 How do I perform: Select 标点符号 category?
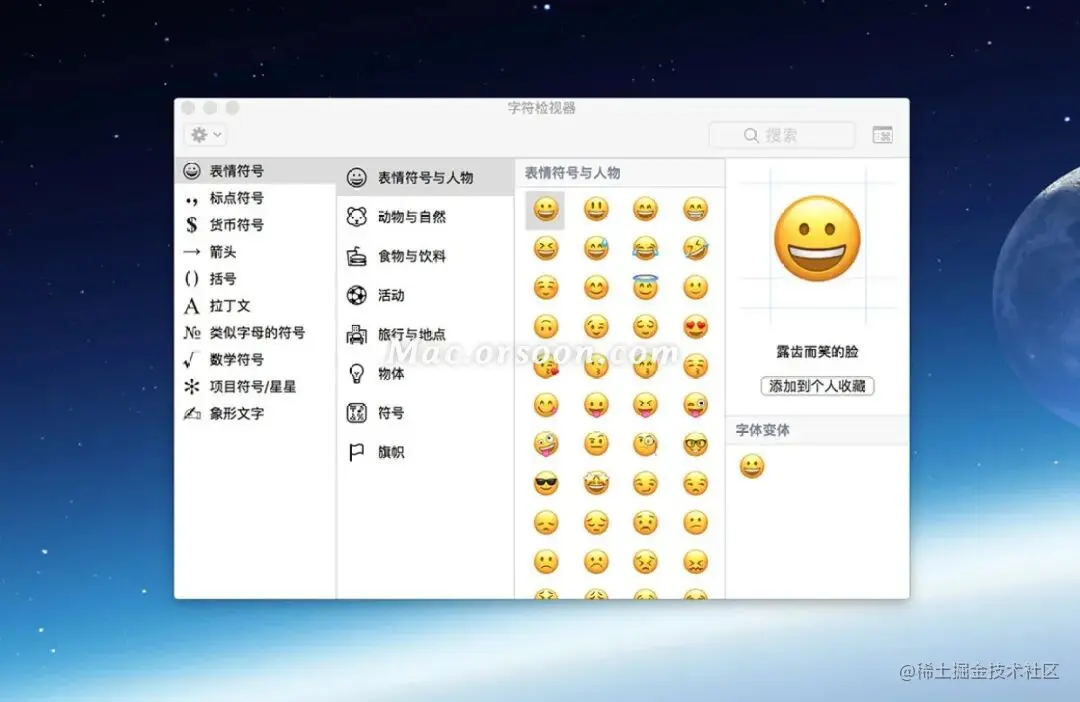pos(255,198)
